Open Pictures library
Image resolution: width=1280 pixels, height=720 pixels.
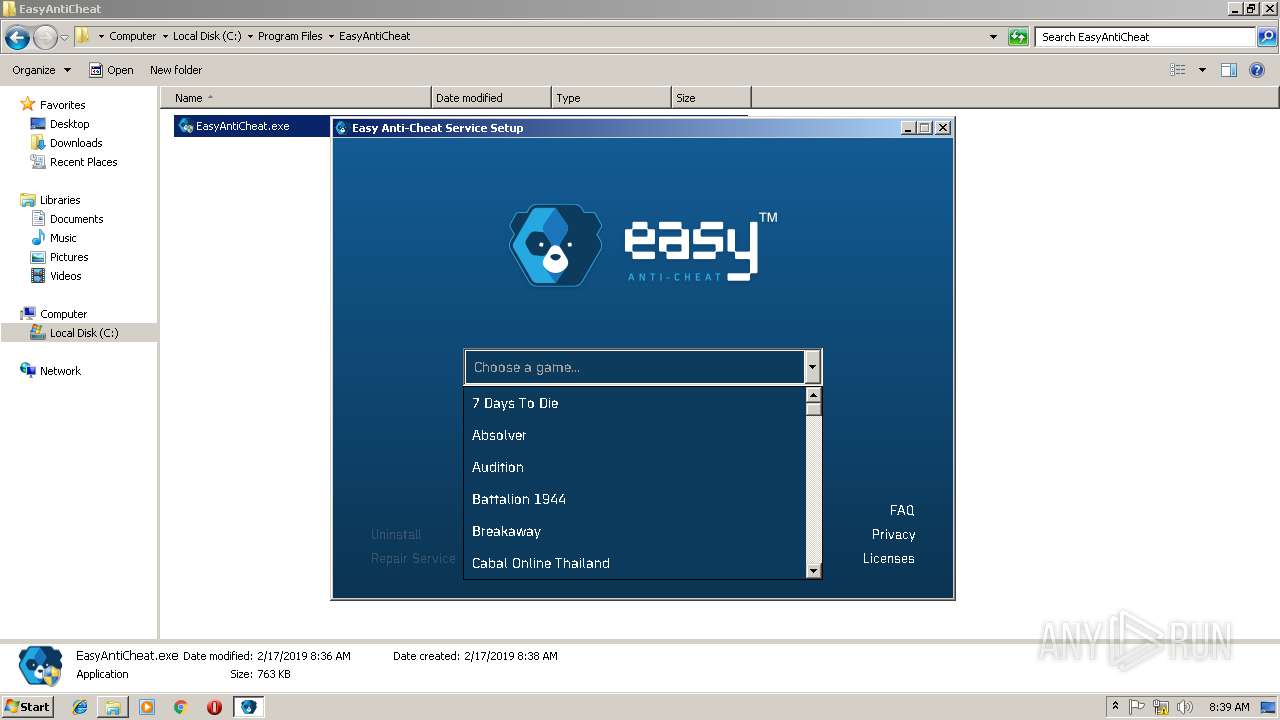69,257
